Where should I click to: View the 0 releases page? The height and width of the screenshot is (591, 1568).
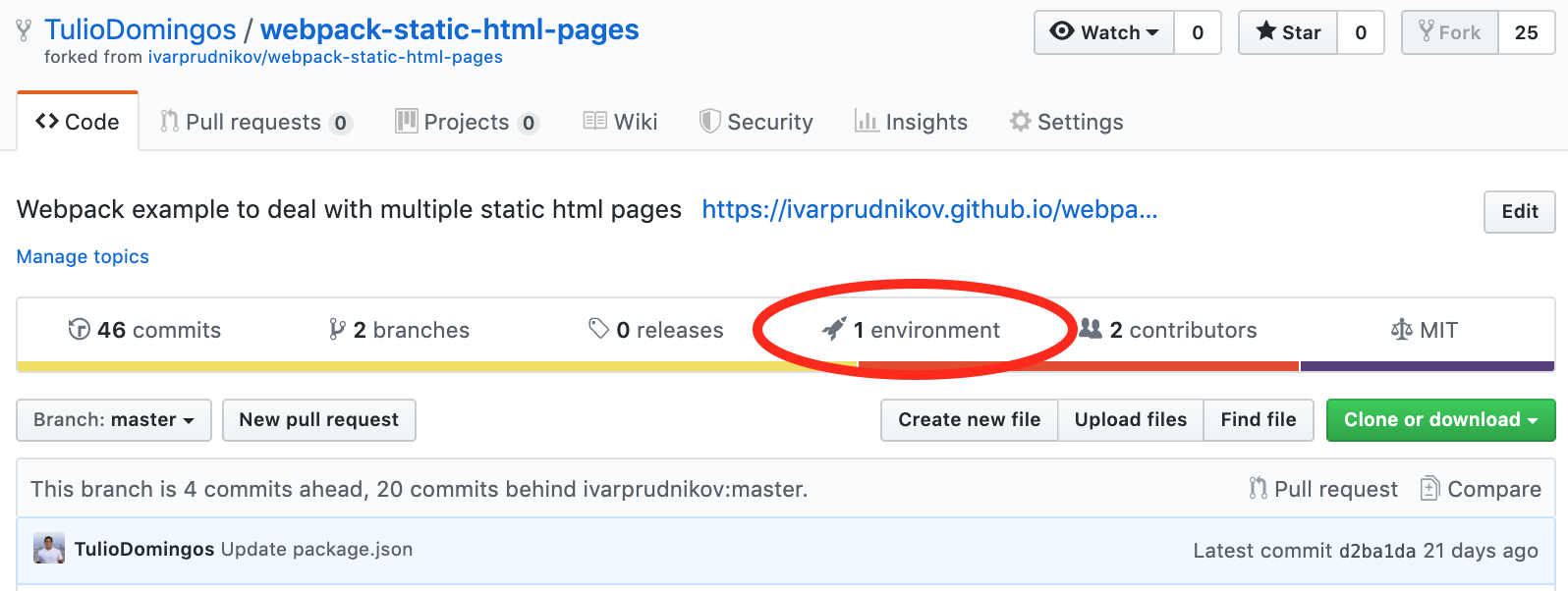(656, 330)
